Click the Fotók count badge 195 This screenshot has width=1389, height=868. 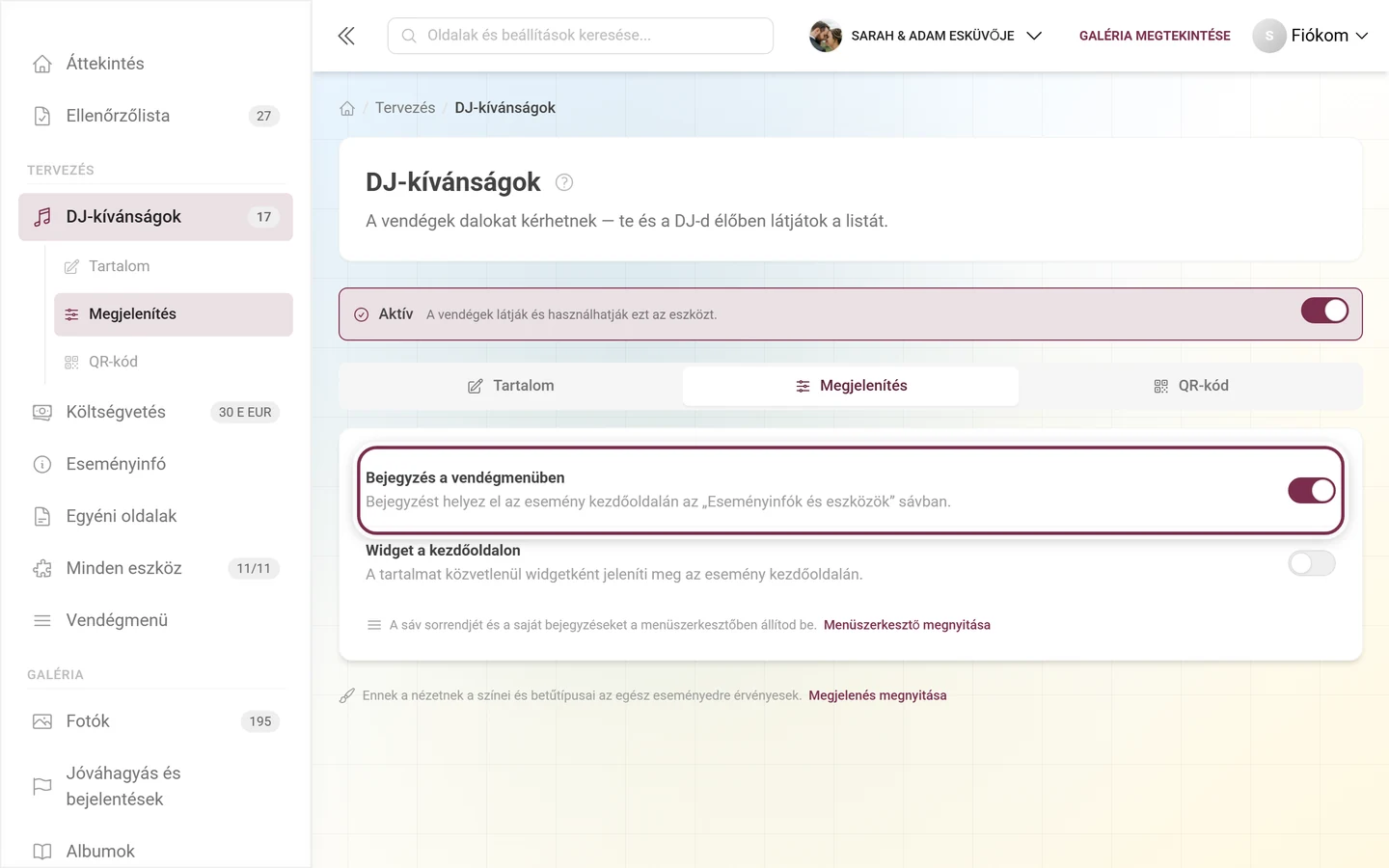(260, 721)
